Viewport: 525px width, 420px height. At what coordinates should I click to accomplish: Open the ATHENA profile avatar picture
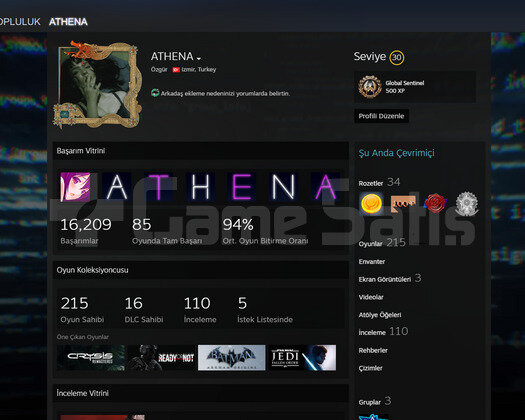pos(97,85)
